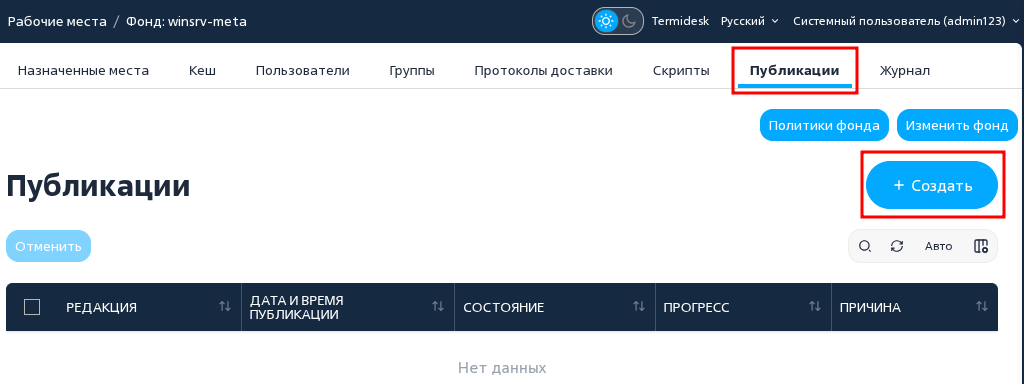
Task: Select all rows header checkbox
Action: [x=32, y=307]
